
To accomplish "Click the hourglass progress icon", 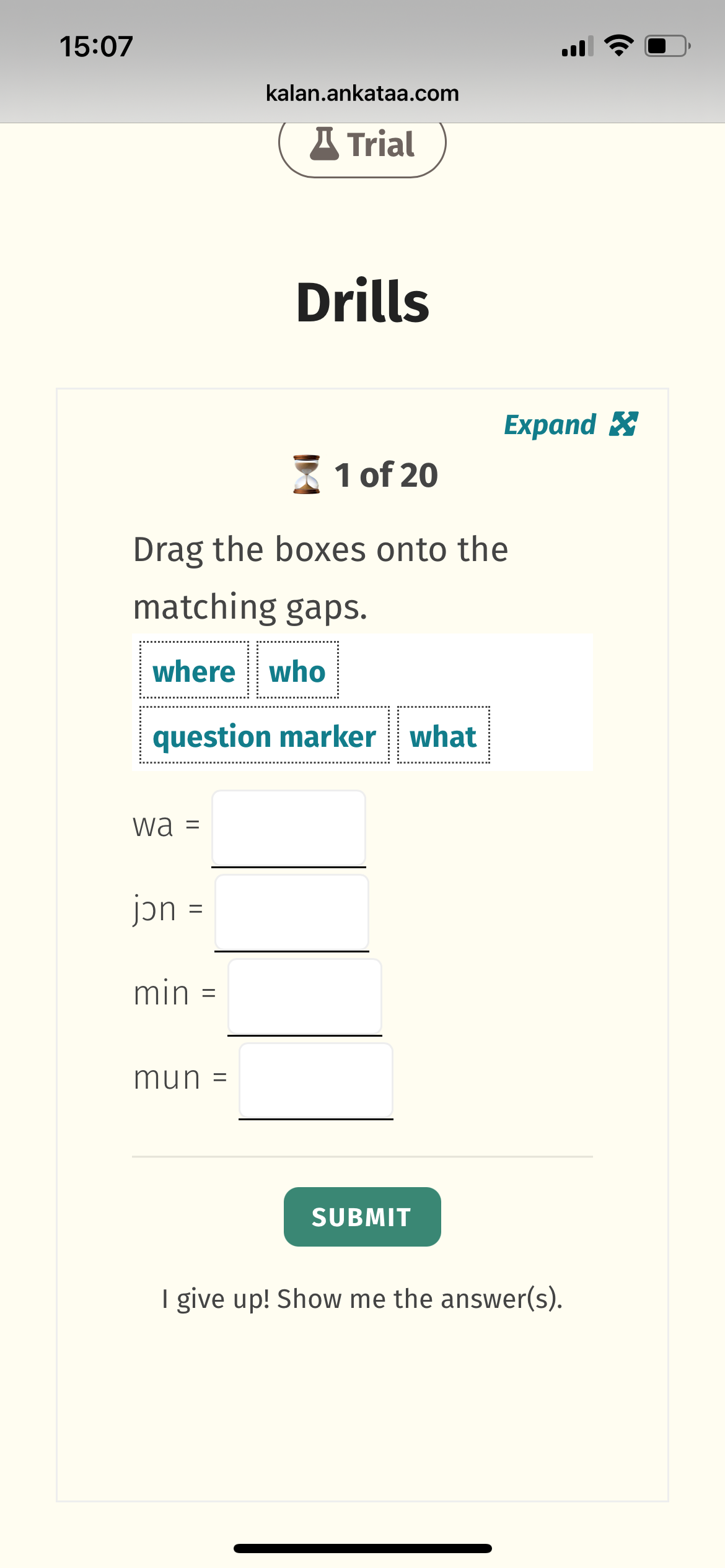I will pos(306,474).
